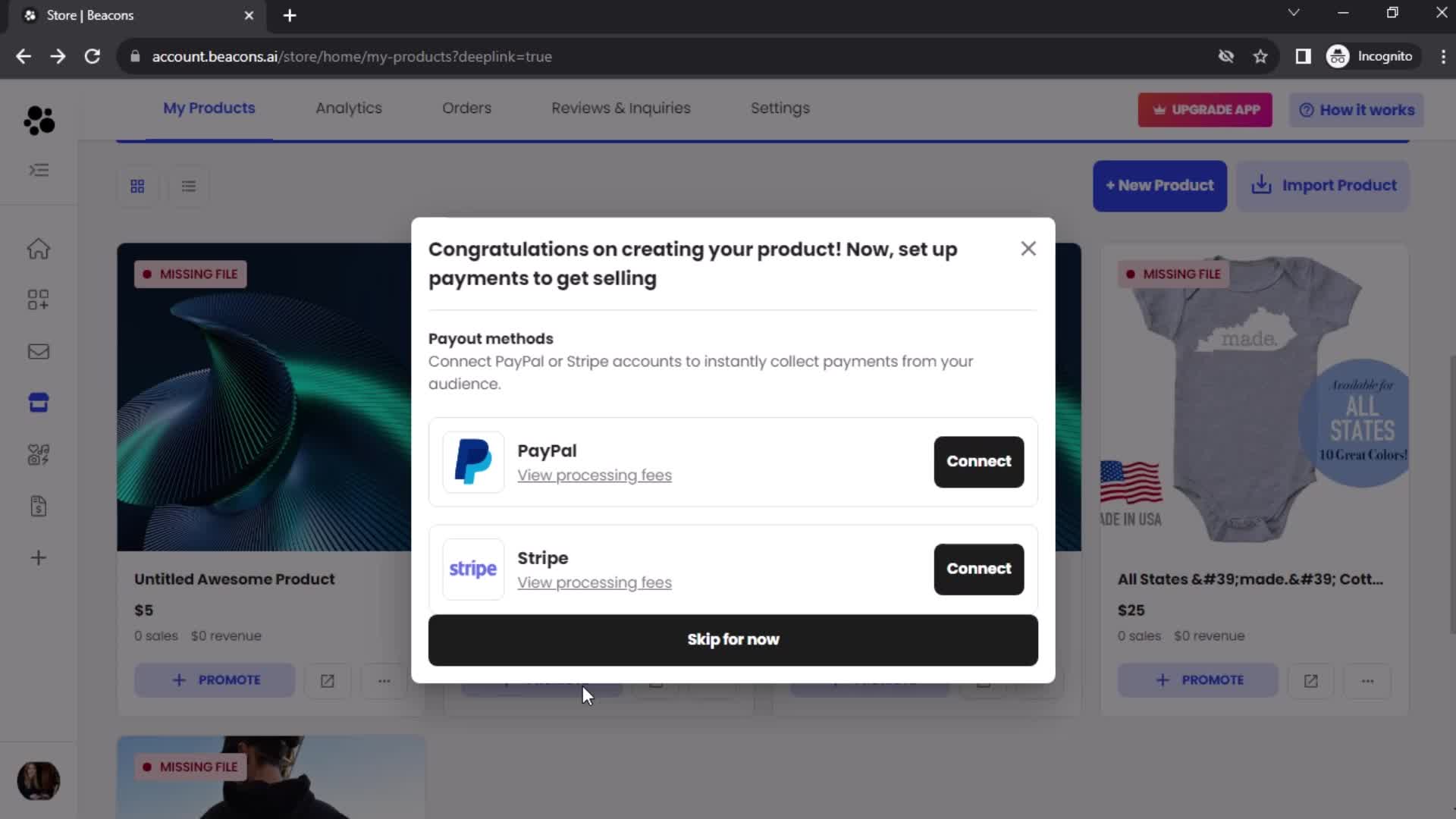This screenshot has width=1456, height=819.
Task: Click the mail/inbox icon
Action: [38, 351]
